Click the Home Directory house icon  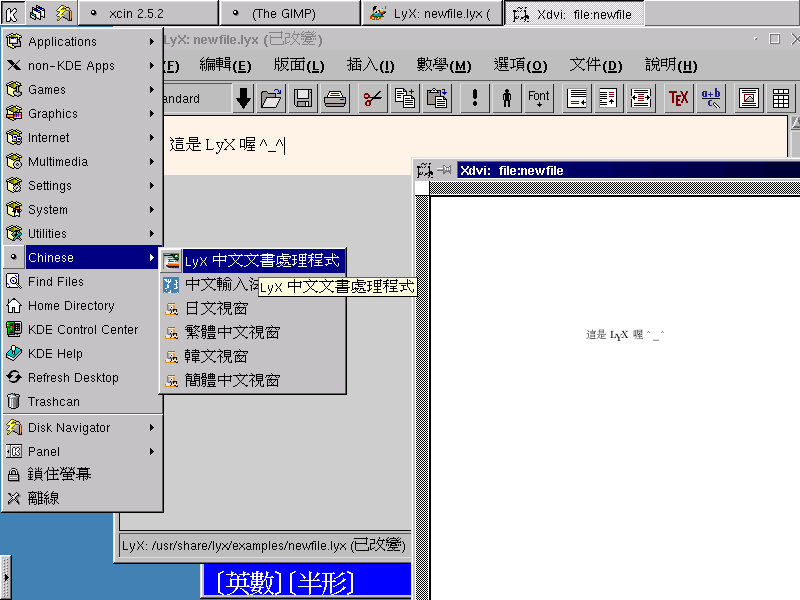coord(14,306)
